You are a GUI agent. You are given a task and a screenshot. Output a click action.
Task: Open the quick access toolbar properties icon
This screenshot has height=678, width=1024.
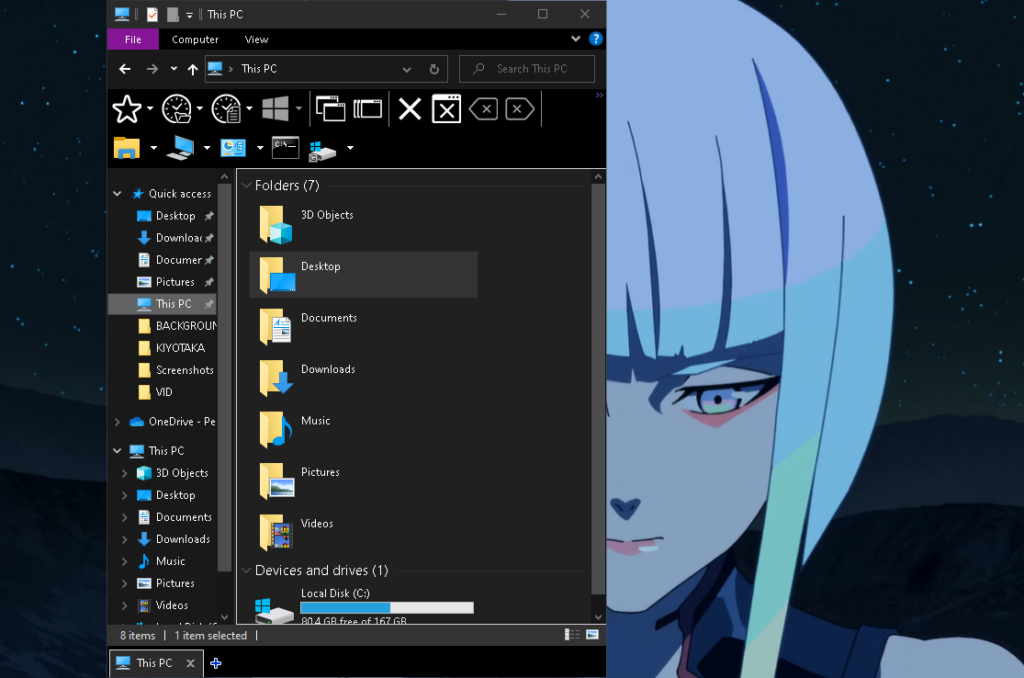152,14
